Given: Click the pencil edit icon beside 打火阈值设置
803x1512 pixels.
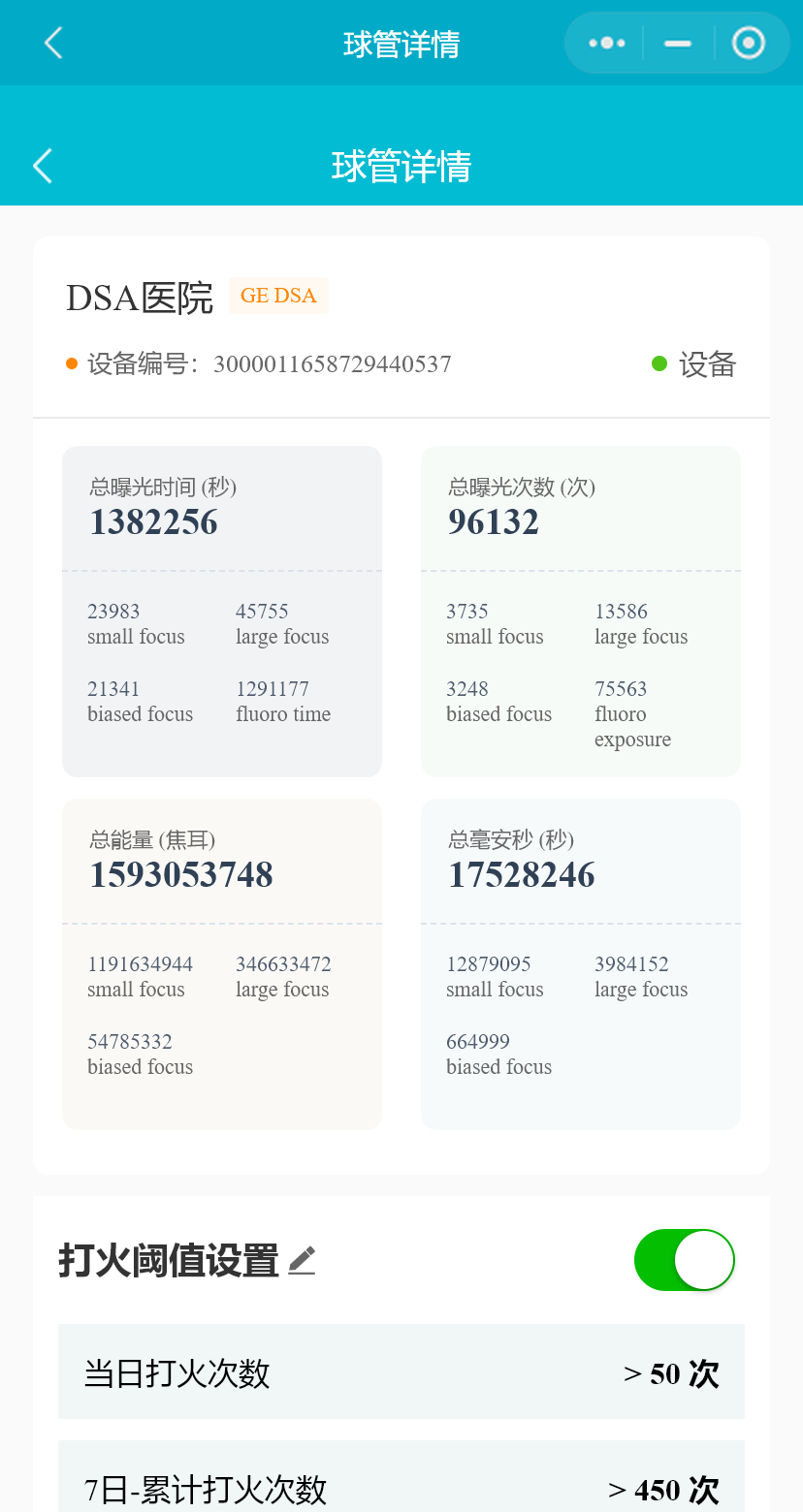Looking at the screenshot, I should tap(302, 1261).
